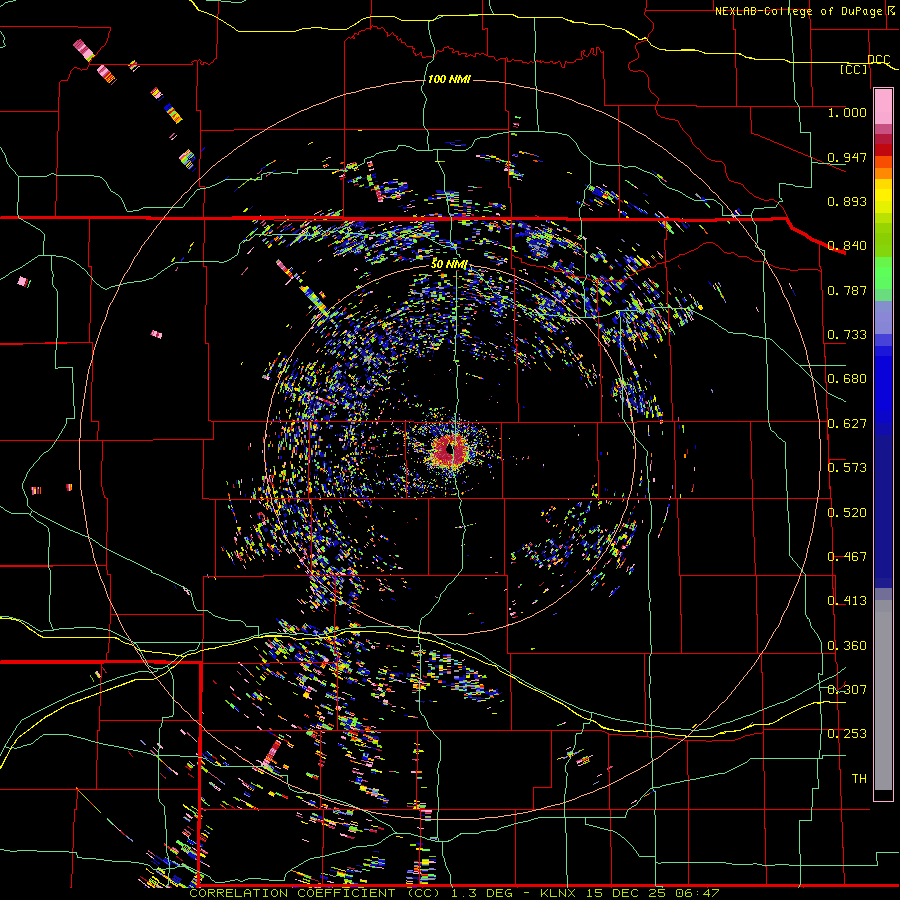This screenshot has width=900, height=900.
Task: Select the 0.307 scale value
Action: pyautogui.click(x=847, y=689)
